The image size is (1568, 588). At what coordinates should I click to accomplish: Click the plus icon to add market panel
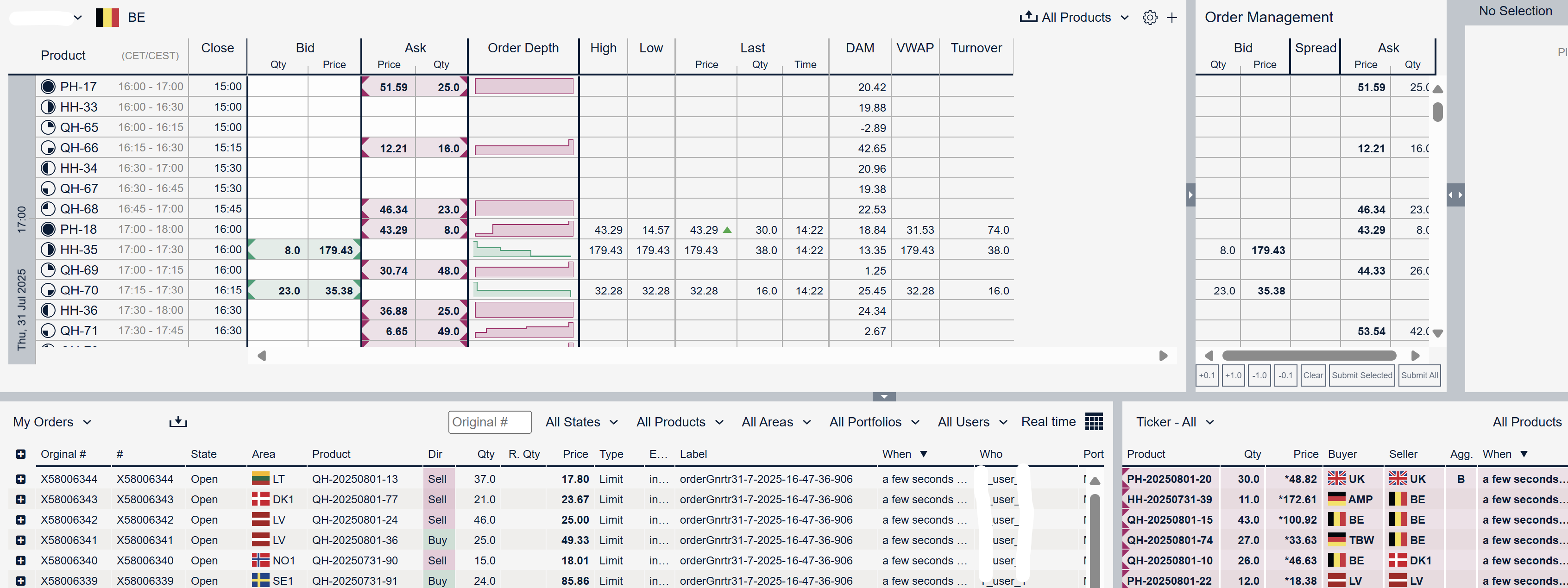[x=1172, y=18]
